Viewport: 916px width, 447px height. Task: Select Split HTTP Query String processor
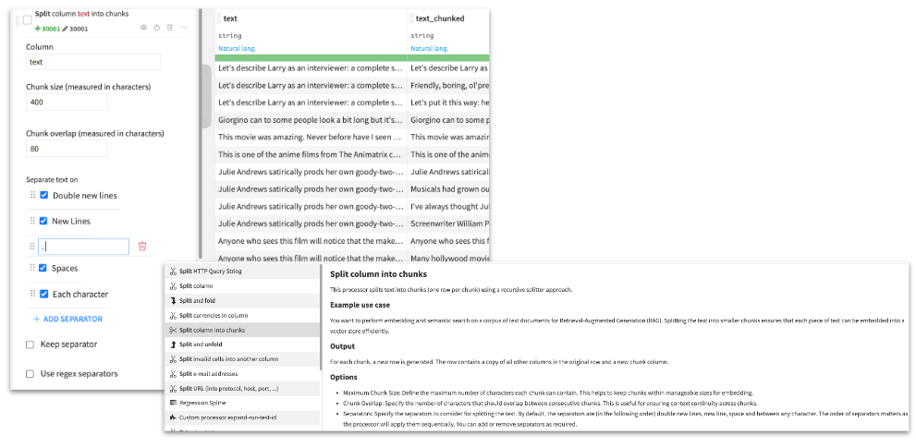tap(213, 271)
